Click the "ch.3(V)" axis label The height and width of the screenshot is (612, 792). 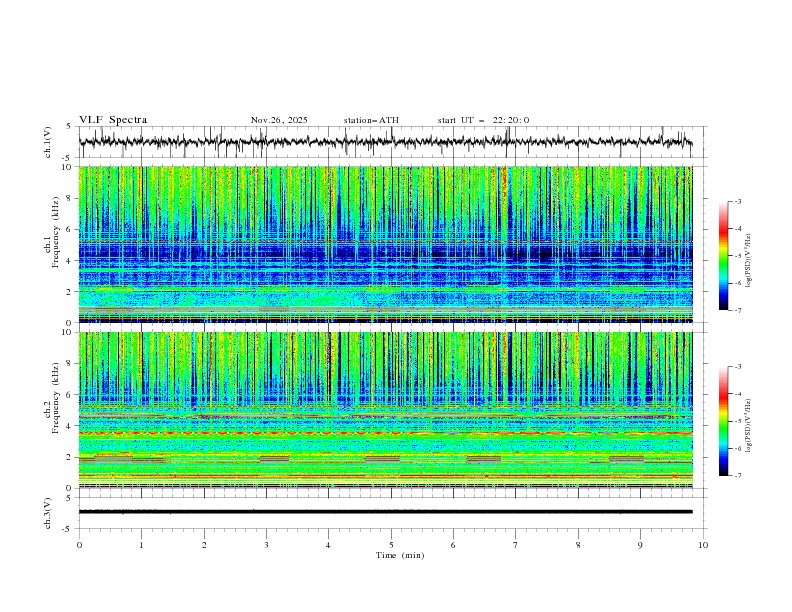click(x=48, y=513)
